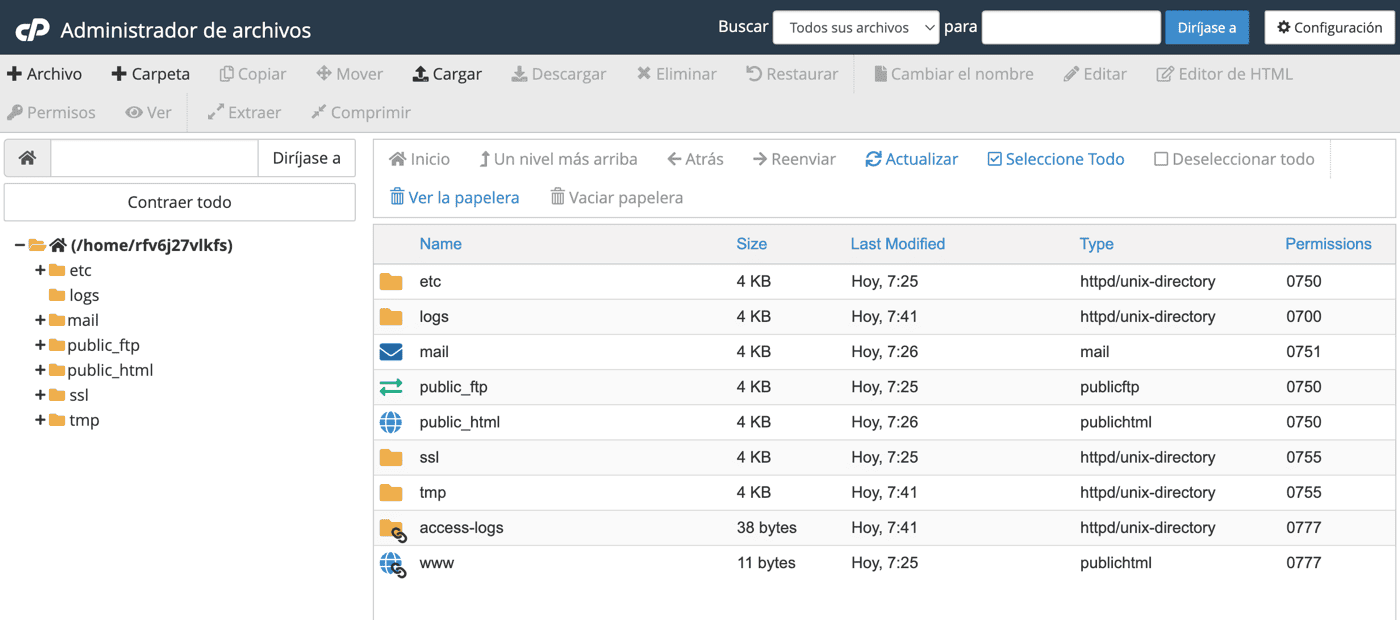Viewport: 1400px width, 620px height.
Task: Click the Permisos toolbar button
Action: click(x=52, y=112)
